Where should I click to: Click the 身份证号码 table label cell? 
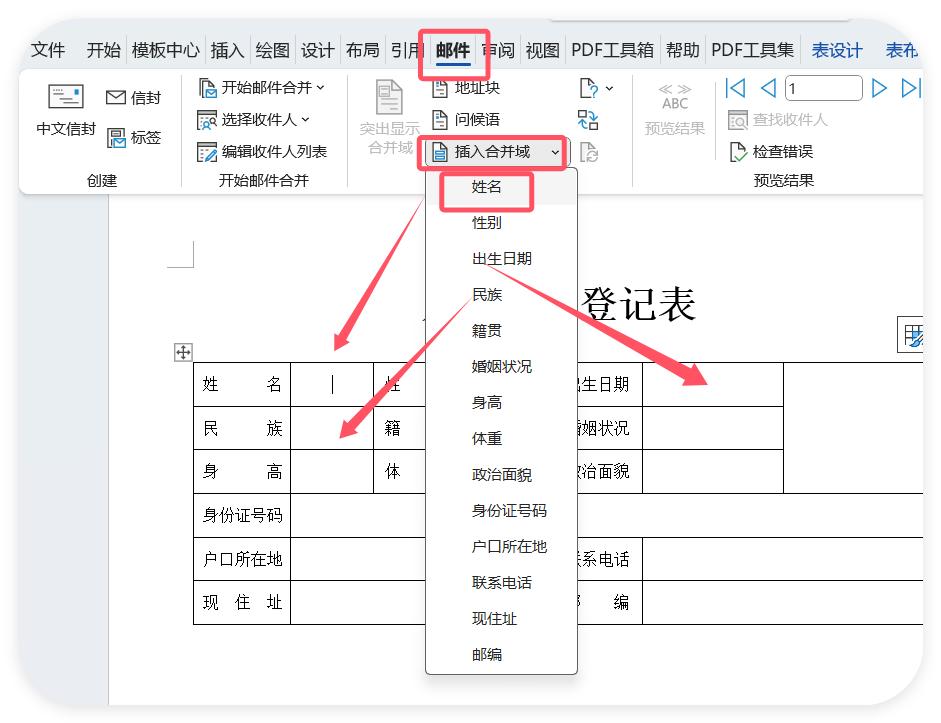point(242,515)
